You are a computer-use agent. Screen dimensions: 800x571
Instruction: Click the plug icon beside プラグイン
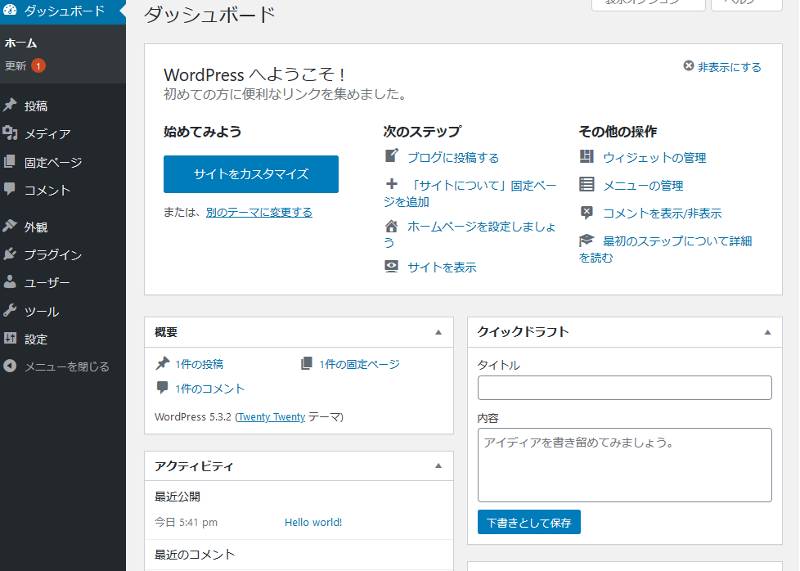pyautogui.click(x=10, y=254)
